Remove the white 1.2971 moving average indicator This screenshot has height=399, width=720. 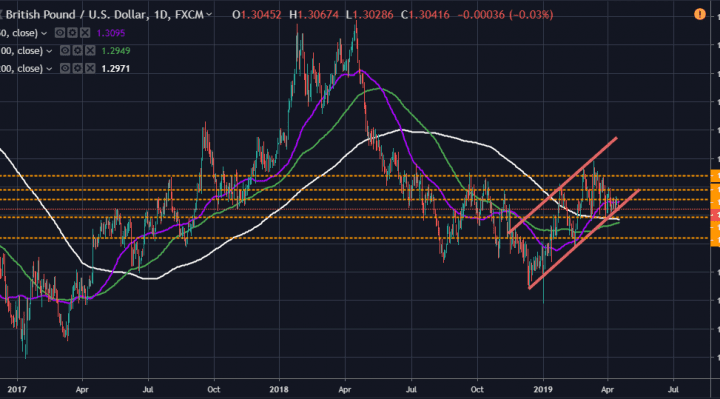pyautogui.click(x=90, y=68)
